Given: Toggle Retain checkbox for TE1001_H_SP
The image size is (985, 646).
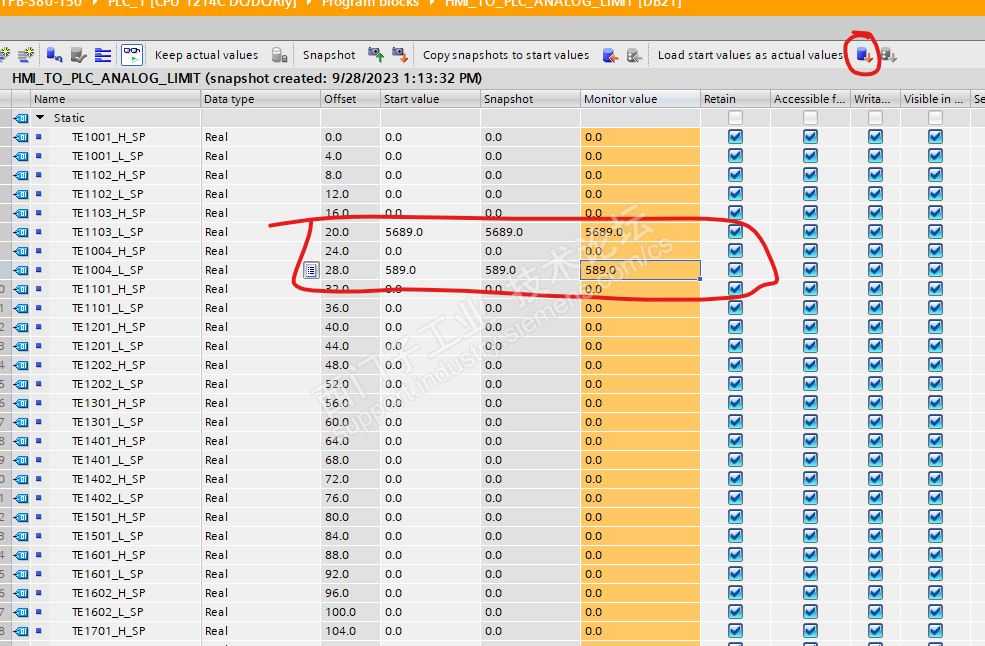Looking at the screenshot, I should pyautogui.click(x=735, y=137).
